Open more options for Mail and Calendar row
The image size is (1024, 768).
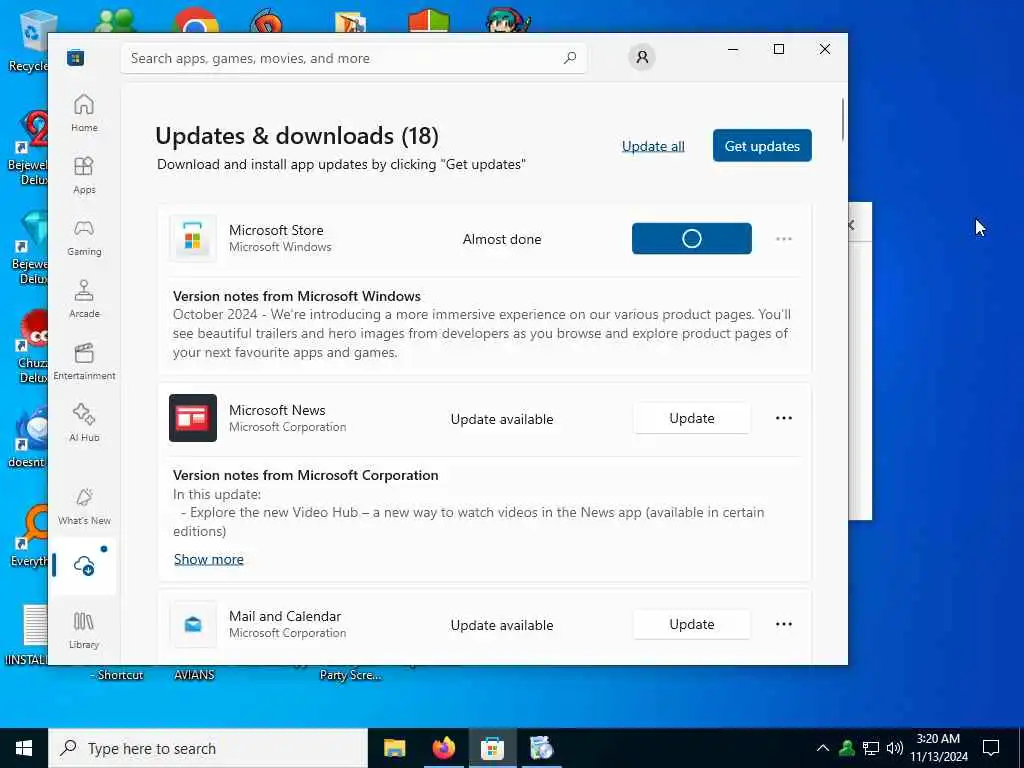[x=784, y=624]
